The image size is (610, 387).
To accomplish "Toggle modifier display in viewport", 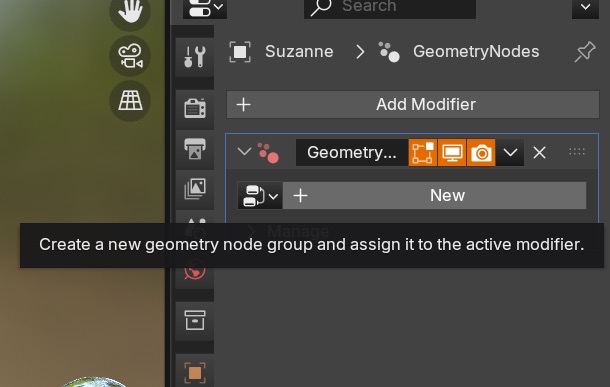I will pyautogui.click(x=452, y=152).
